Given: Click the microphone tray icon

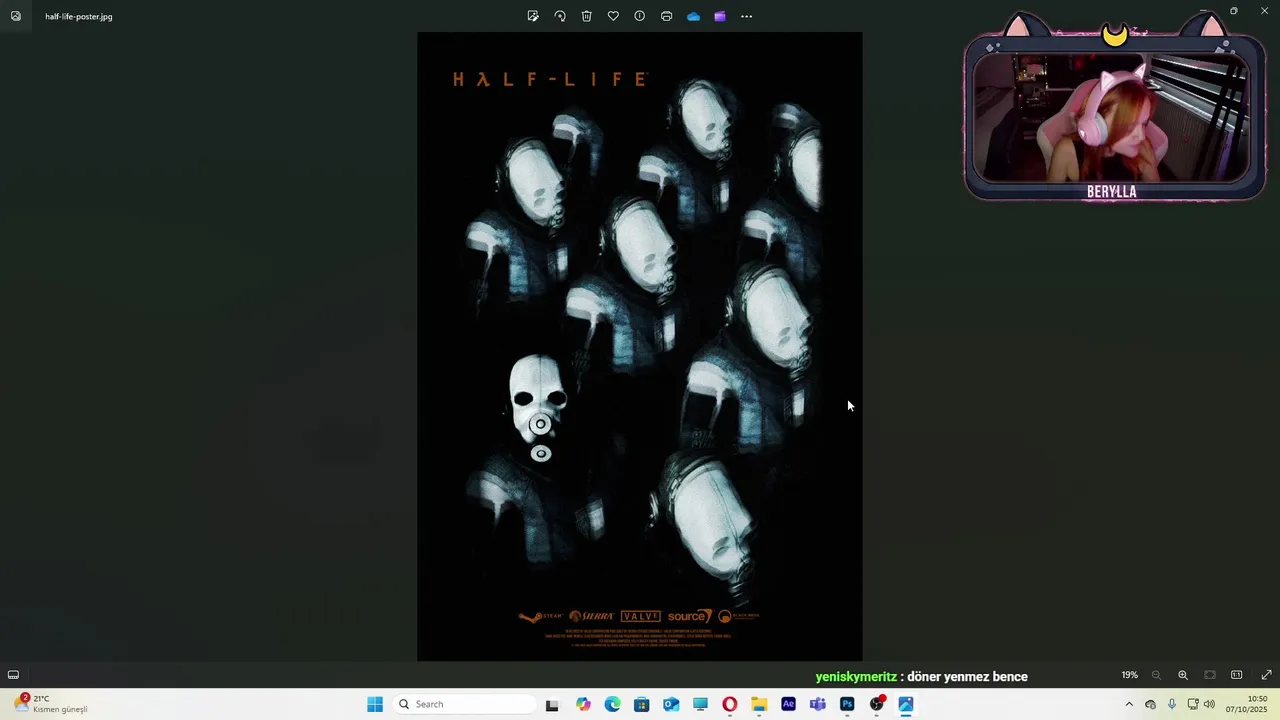Looking at the screenshot, I should coord(1172,704).
